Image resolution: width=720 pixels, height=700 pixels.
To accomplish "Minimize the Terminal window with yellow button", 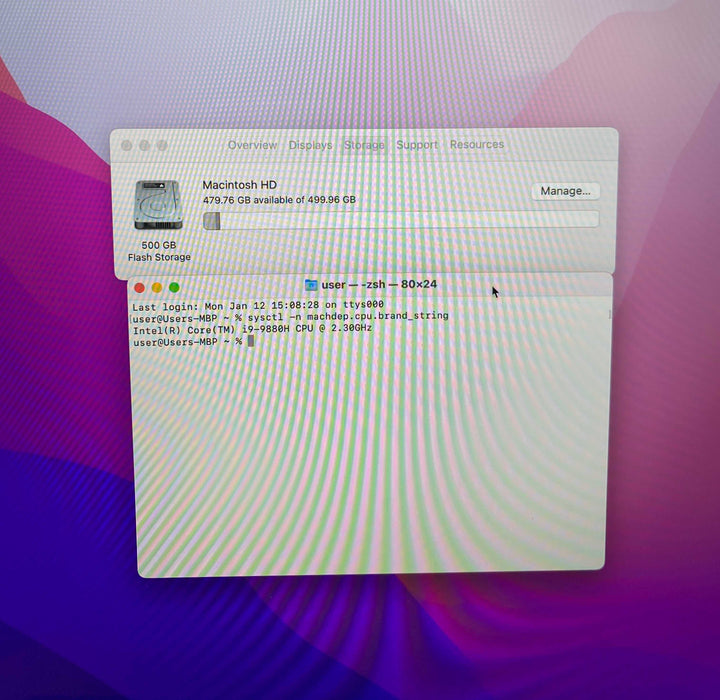I will pos(157,288).
